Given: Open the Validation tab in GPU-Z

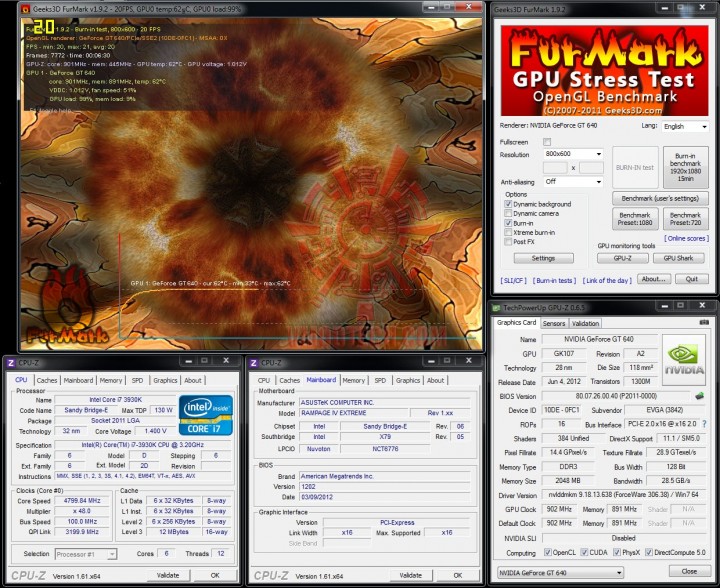Looking at the screenshot, I should tap(585, 323).
